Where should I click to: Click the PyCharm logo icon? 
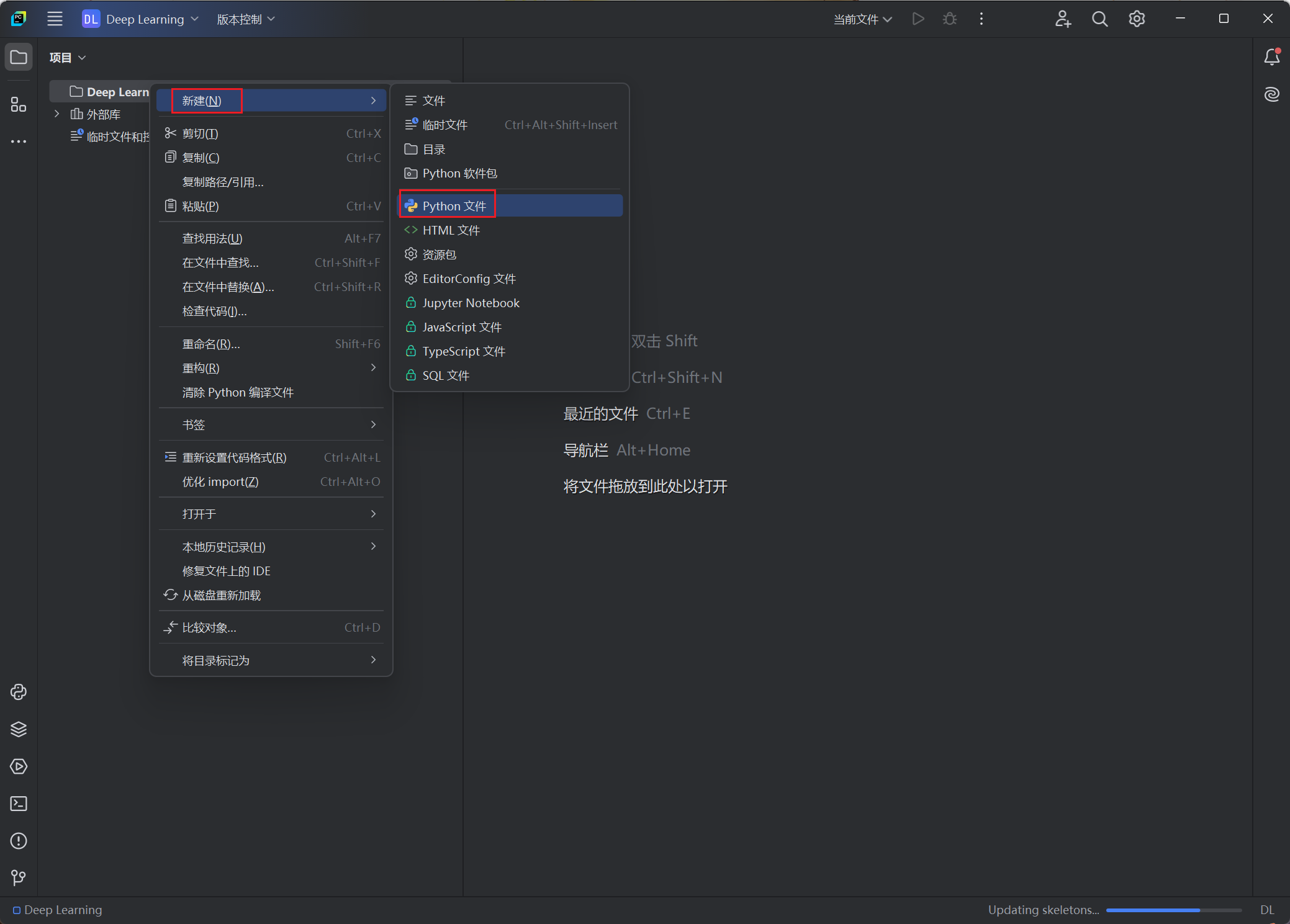(19, 19)
